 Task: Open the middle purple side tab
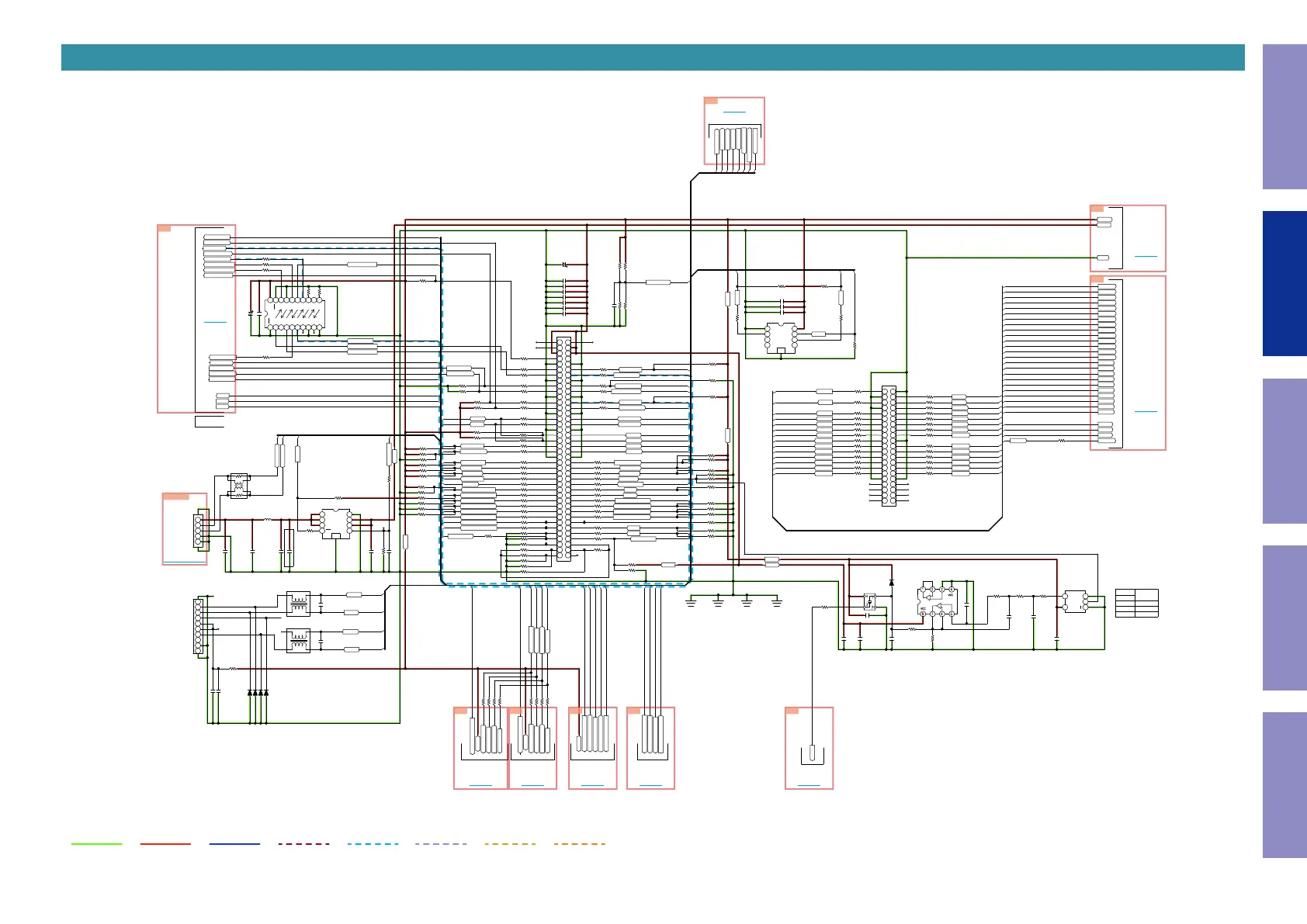pos(1284,451)
